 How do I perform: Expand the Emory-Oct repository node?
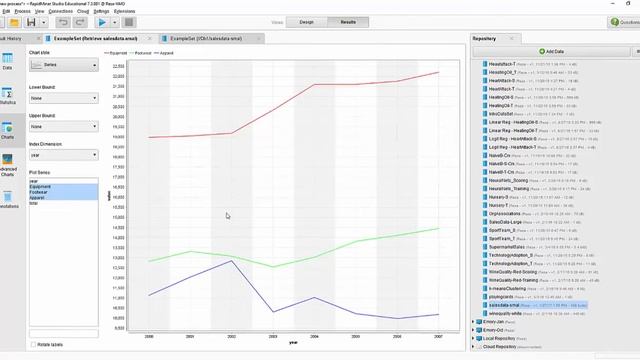473,330
